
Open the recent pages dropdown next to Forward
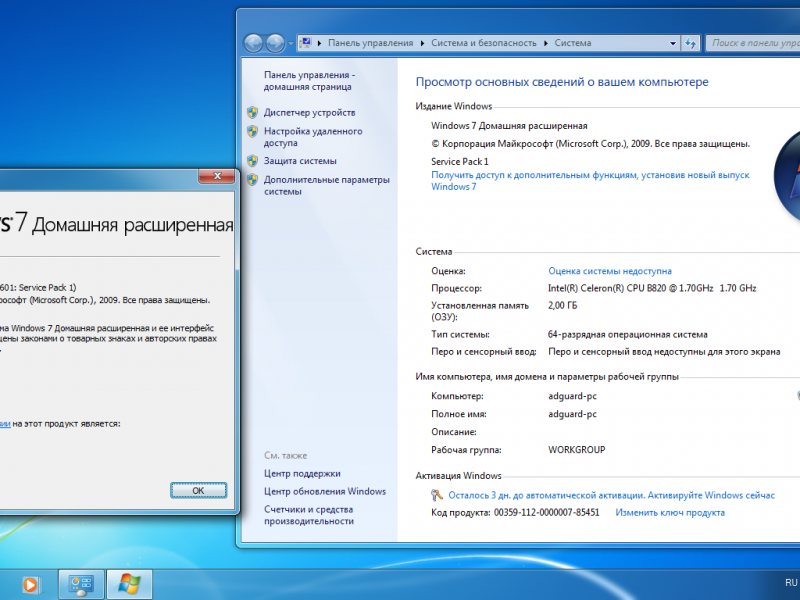coord(290,44)
